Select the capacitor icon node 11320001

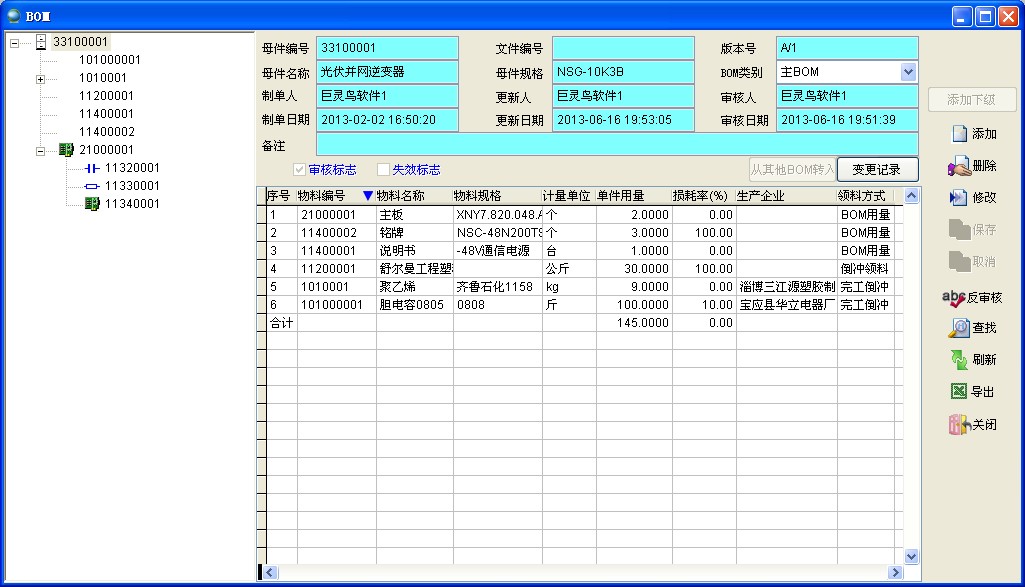(93, 168)
